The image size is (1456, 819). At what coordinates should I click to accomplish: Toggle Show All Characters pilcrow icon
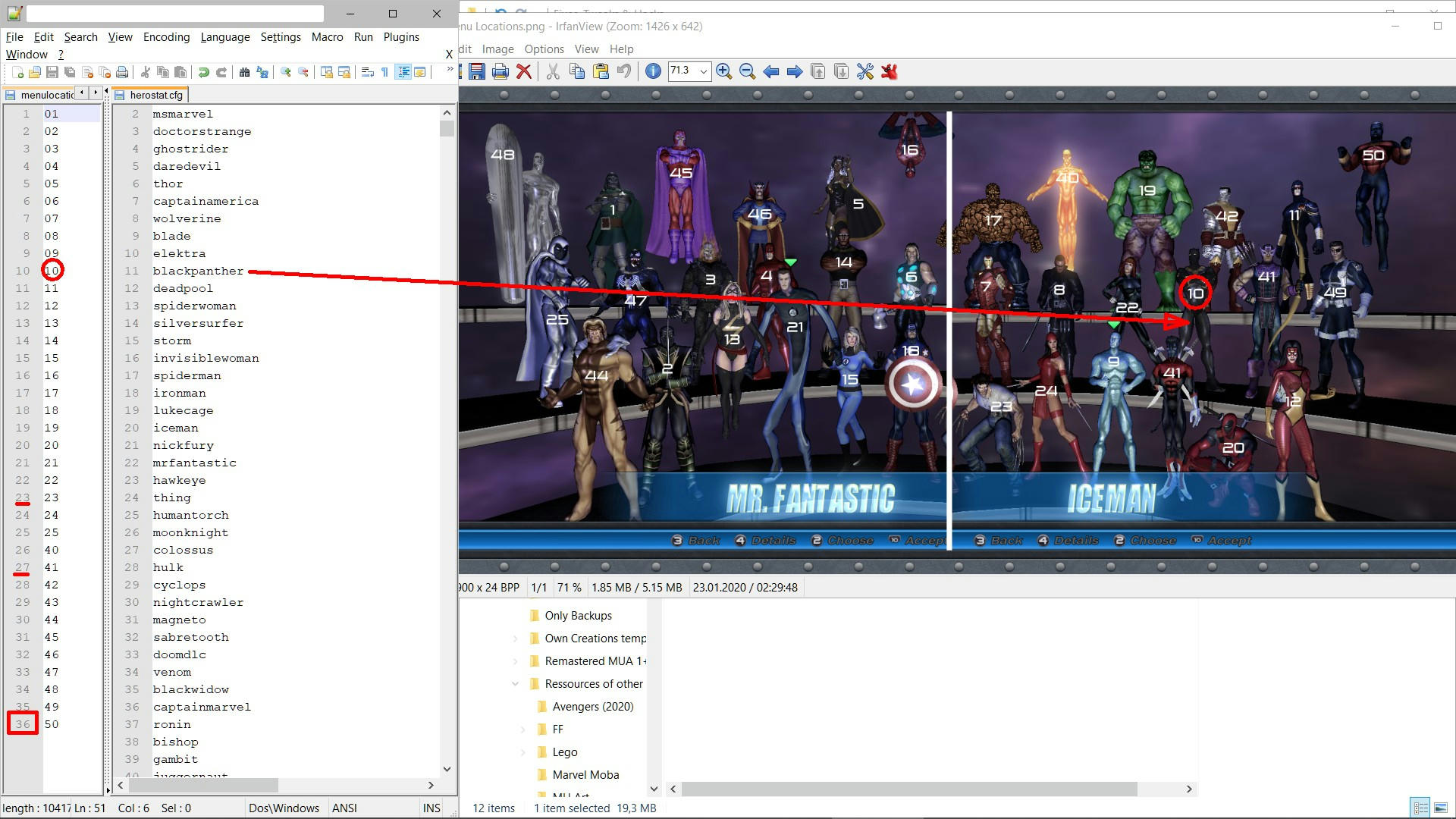(385, 72)
